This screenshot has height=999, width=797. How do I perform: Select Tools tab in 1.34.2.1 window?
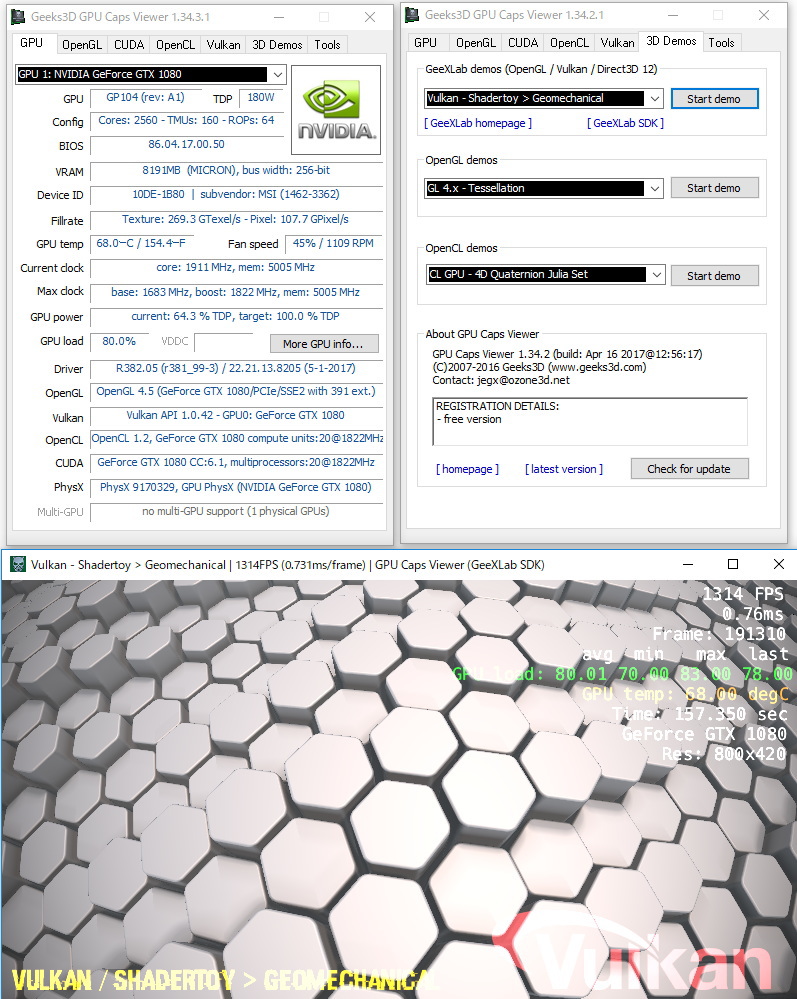tap(721, 43)
